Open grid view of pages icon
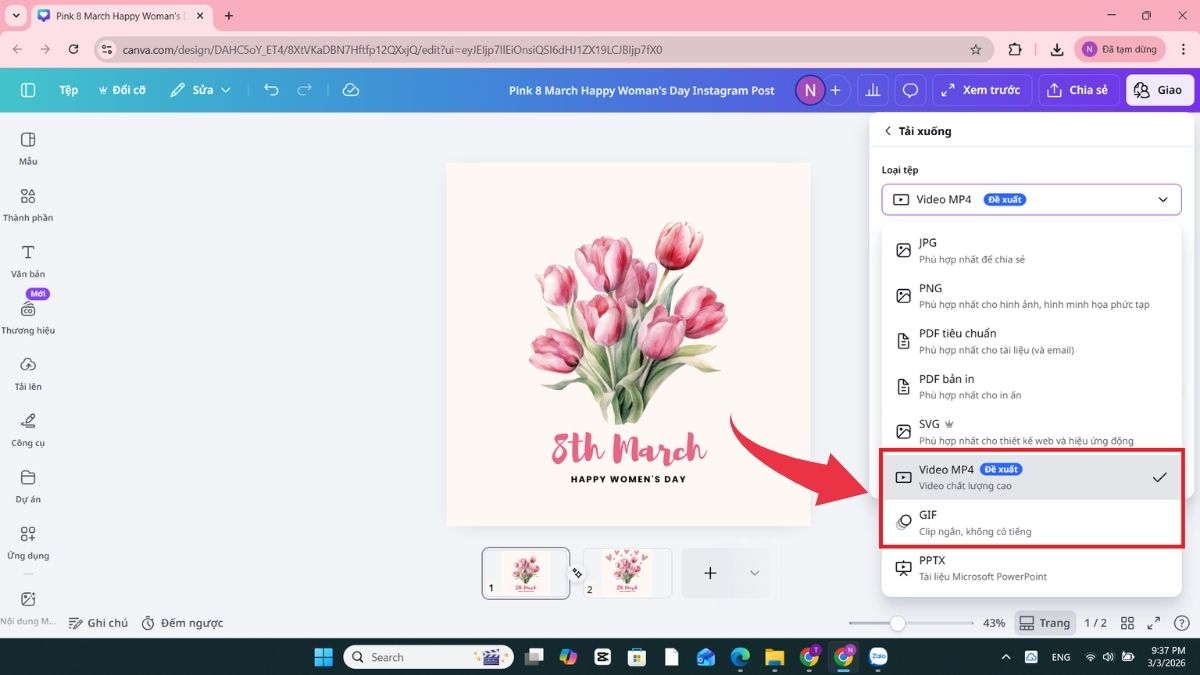The width and height of the screenshot is (1200, 675). 1127,623
